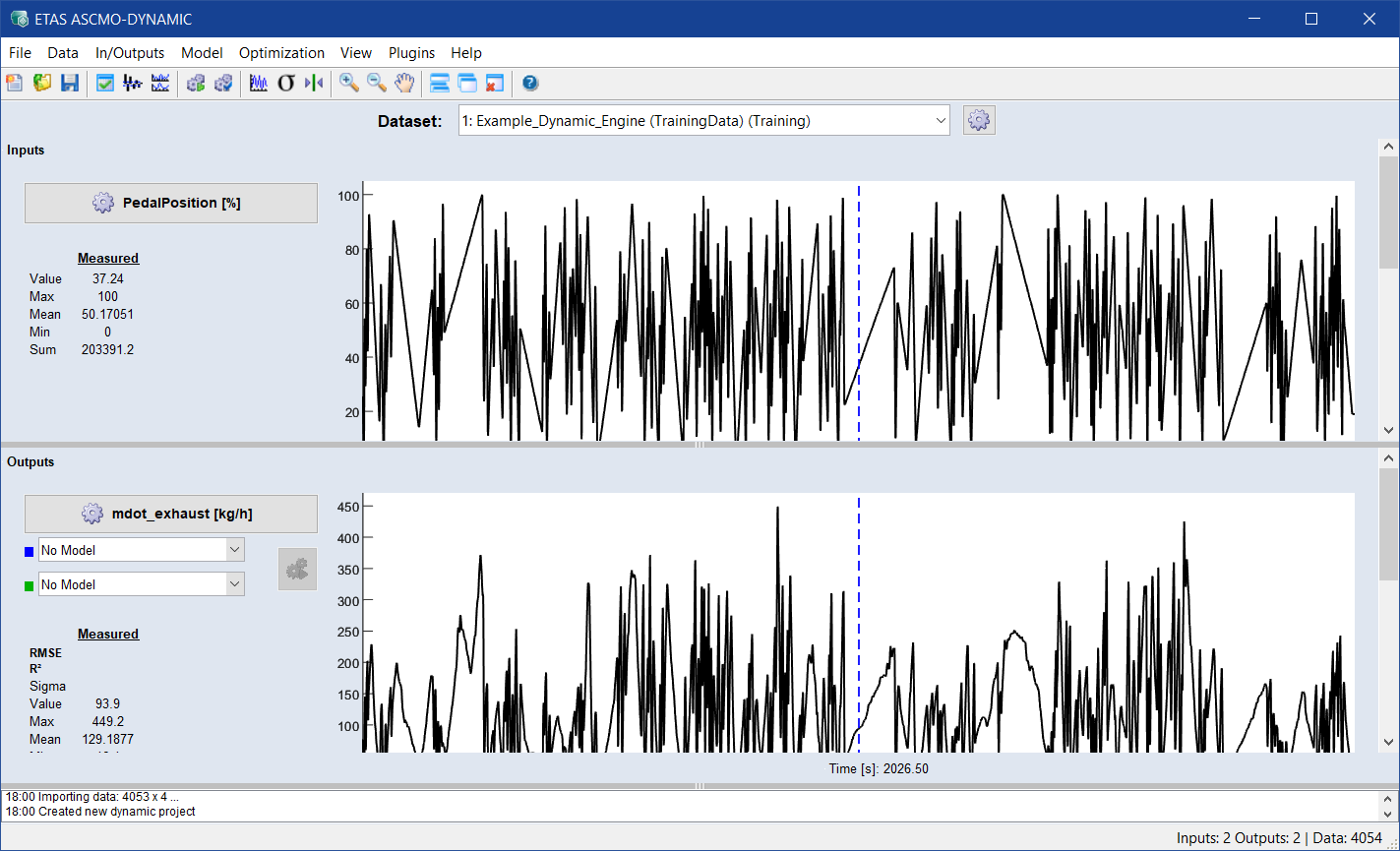Open the In/Outputs menu
The width and height of the screenshot is (1400, 851).
click(x=130, y=53)
